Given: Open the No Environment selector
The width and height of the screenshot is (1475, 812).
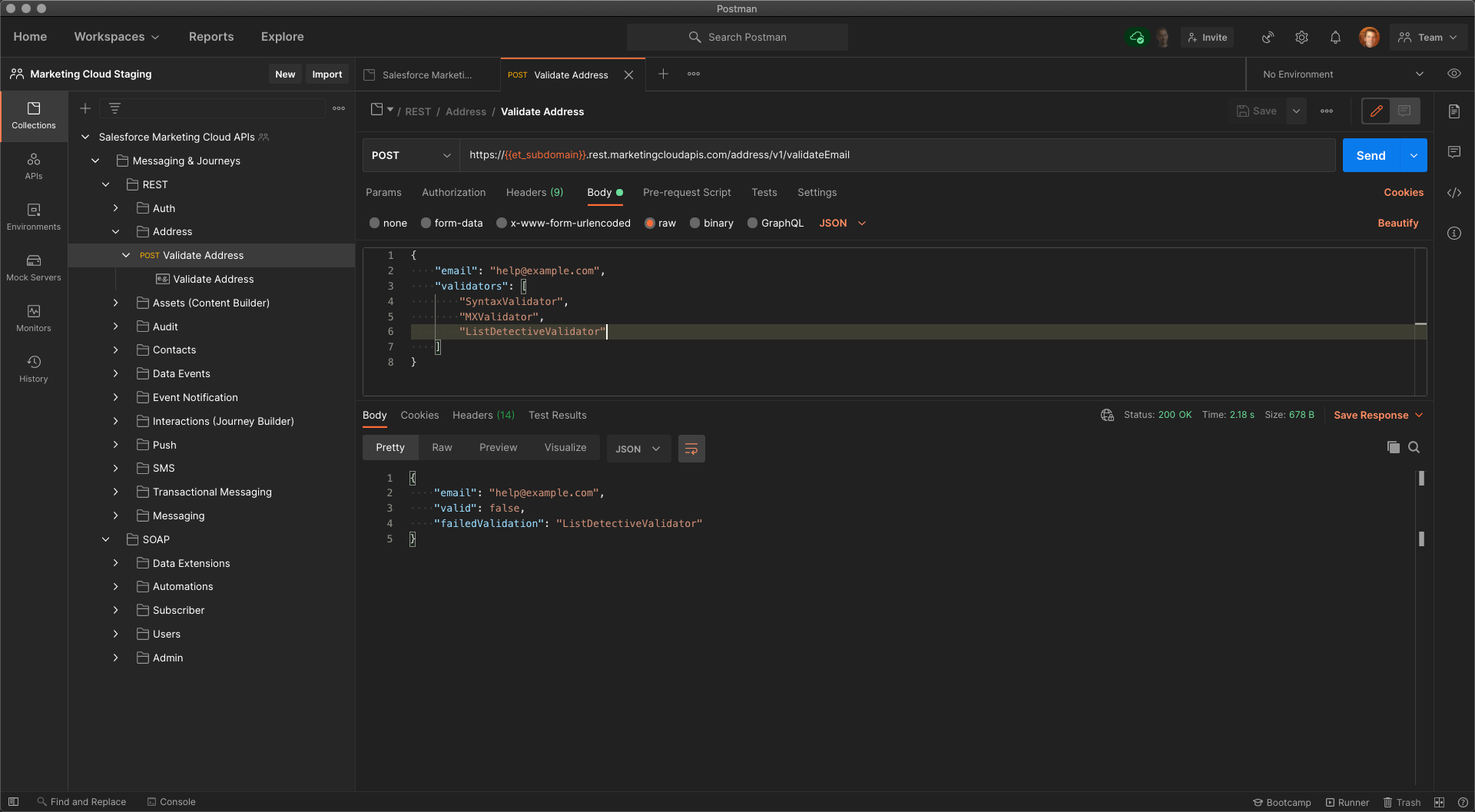Looking at the screenshot, I should pos(1343,74).
